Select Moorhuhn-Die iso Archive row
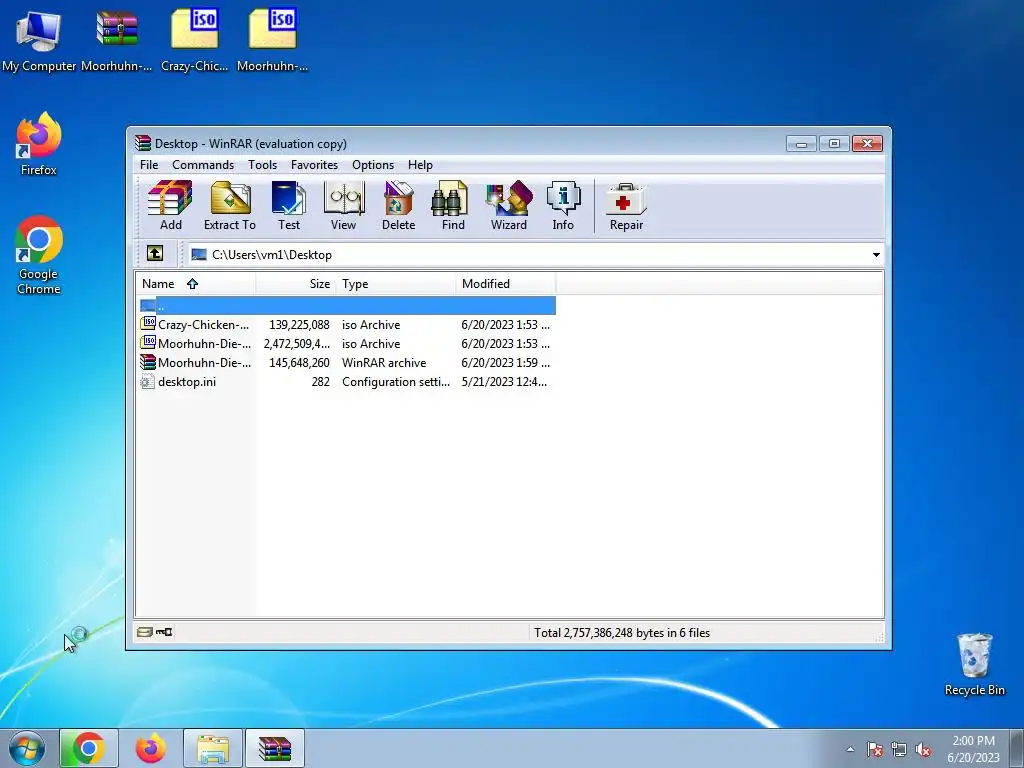The image size is (1024, 768). coord(347,344)
